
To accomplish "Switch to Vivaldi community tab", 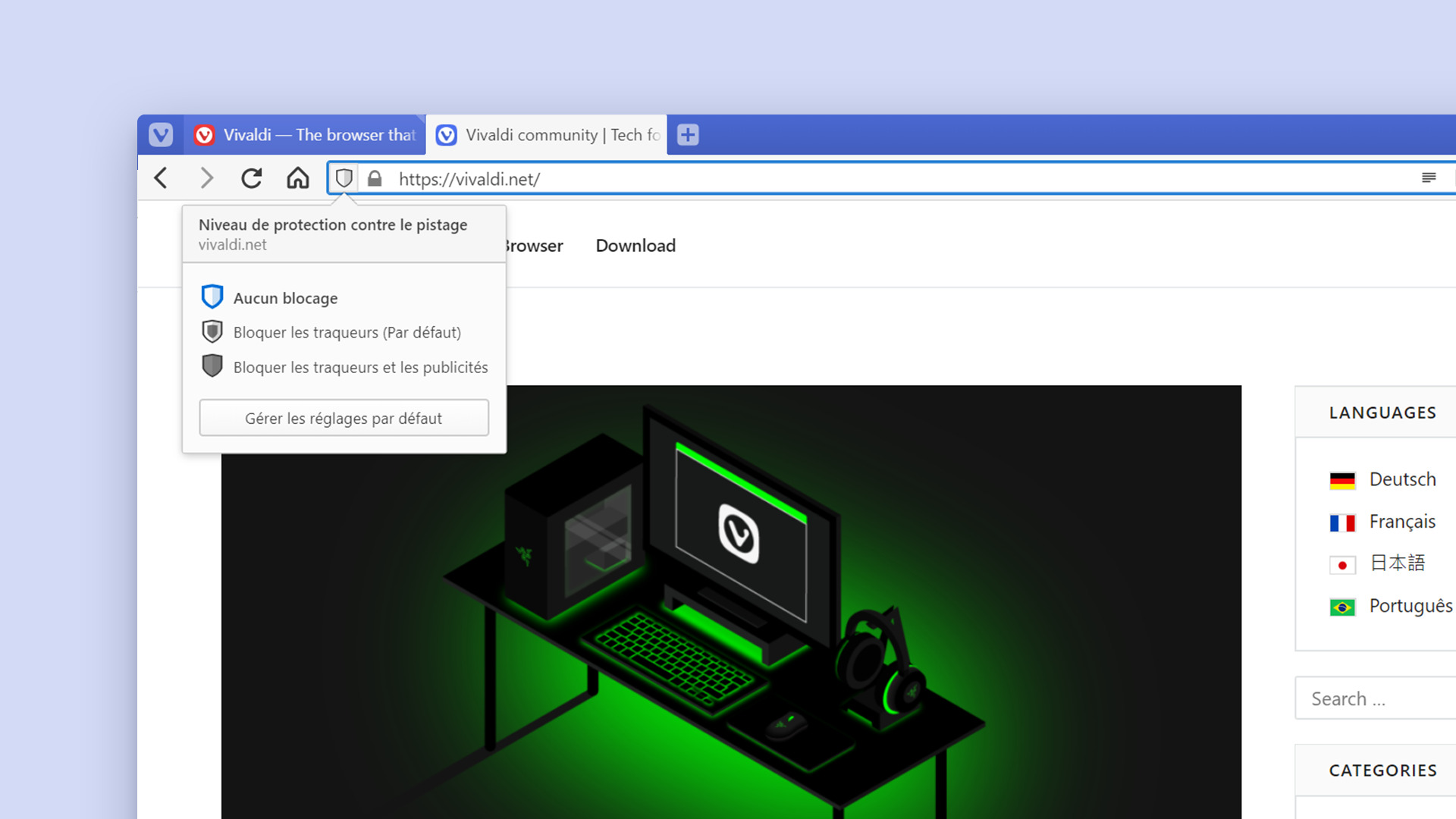I will [x=546, y=135].
